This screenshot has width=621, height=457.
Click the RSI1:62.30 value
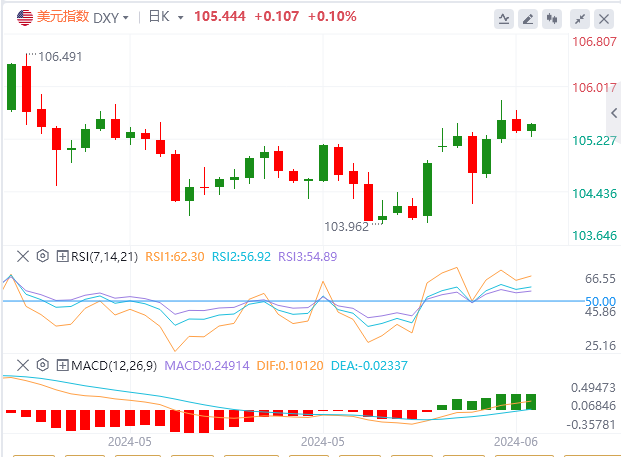(175, 257)
